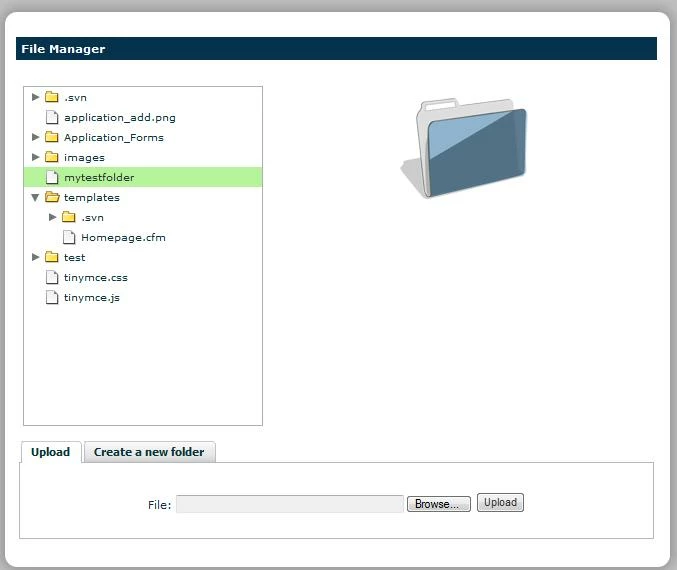The width and height of the screenshot is (677, 570).
Task: Click the images folder icon
Action: point(52,157)
